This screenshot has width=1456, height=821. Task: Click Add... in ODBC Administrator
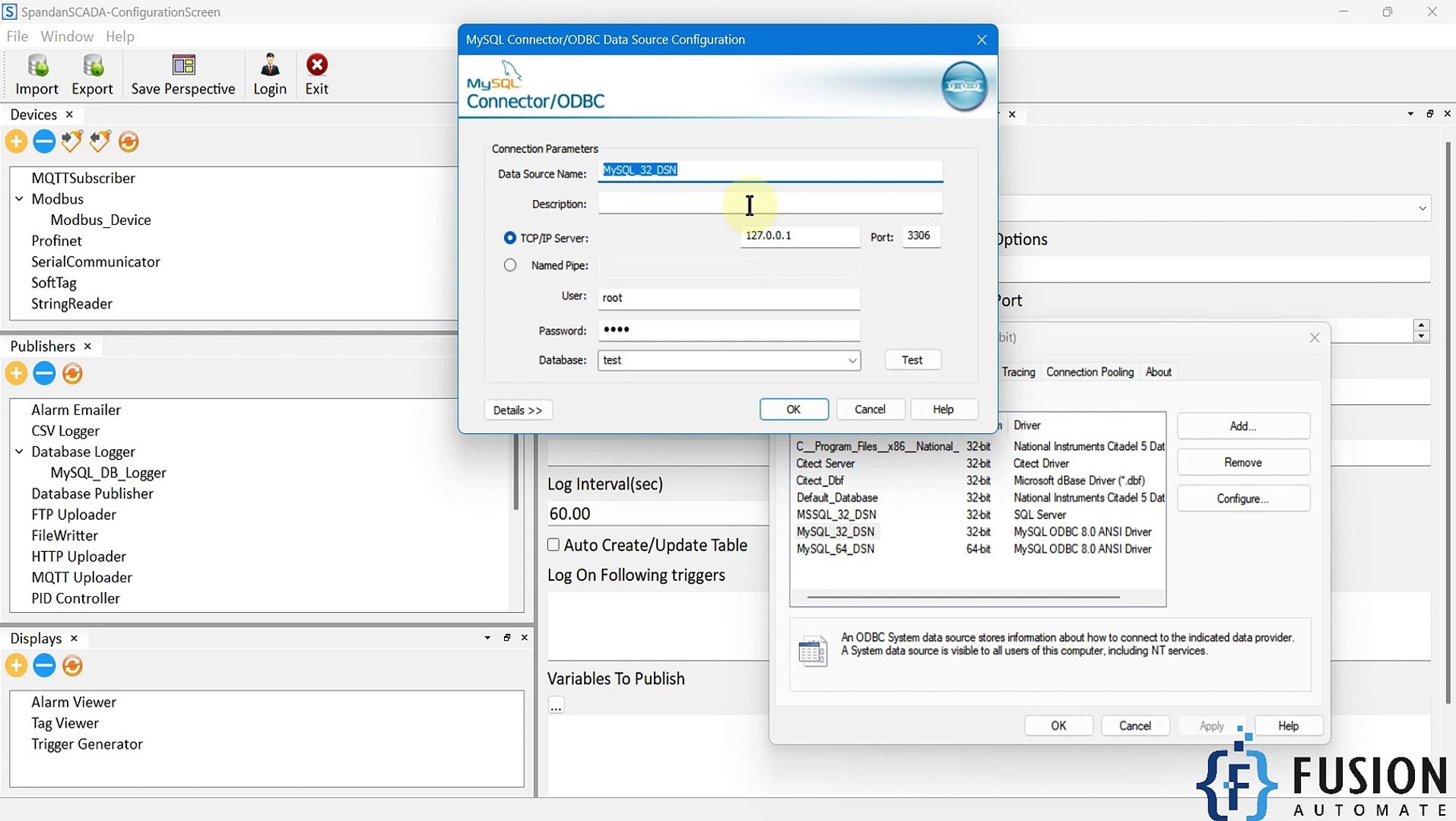click(1243, 426)
